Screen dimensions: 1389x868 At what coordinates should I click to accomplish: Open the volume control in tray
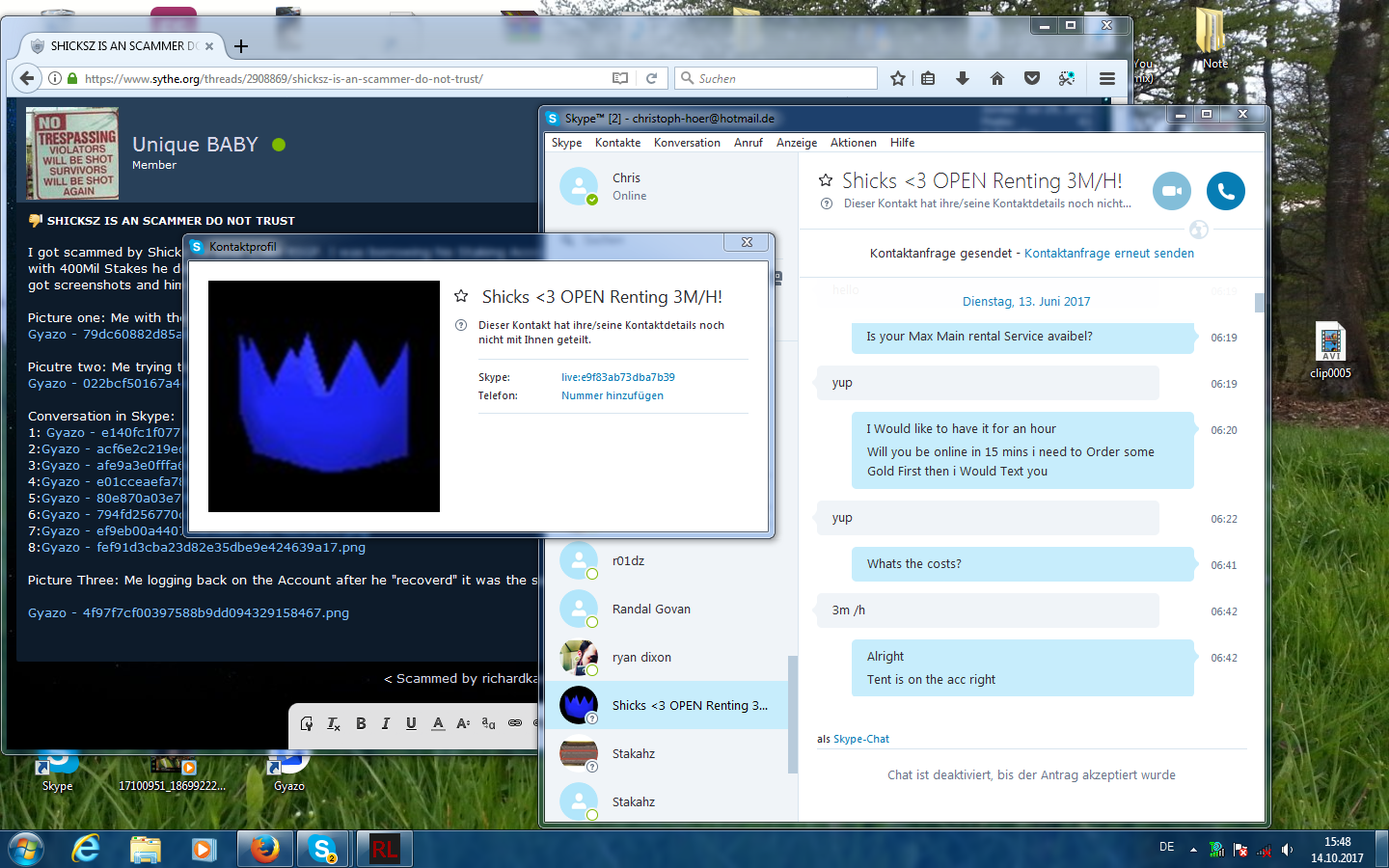[1287, 850]
